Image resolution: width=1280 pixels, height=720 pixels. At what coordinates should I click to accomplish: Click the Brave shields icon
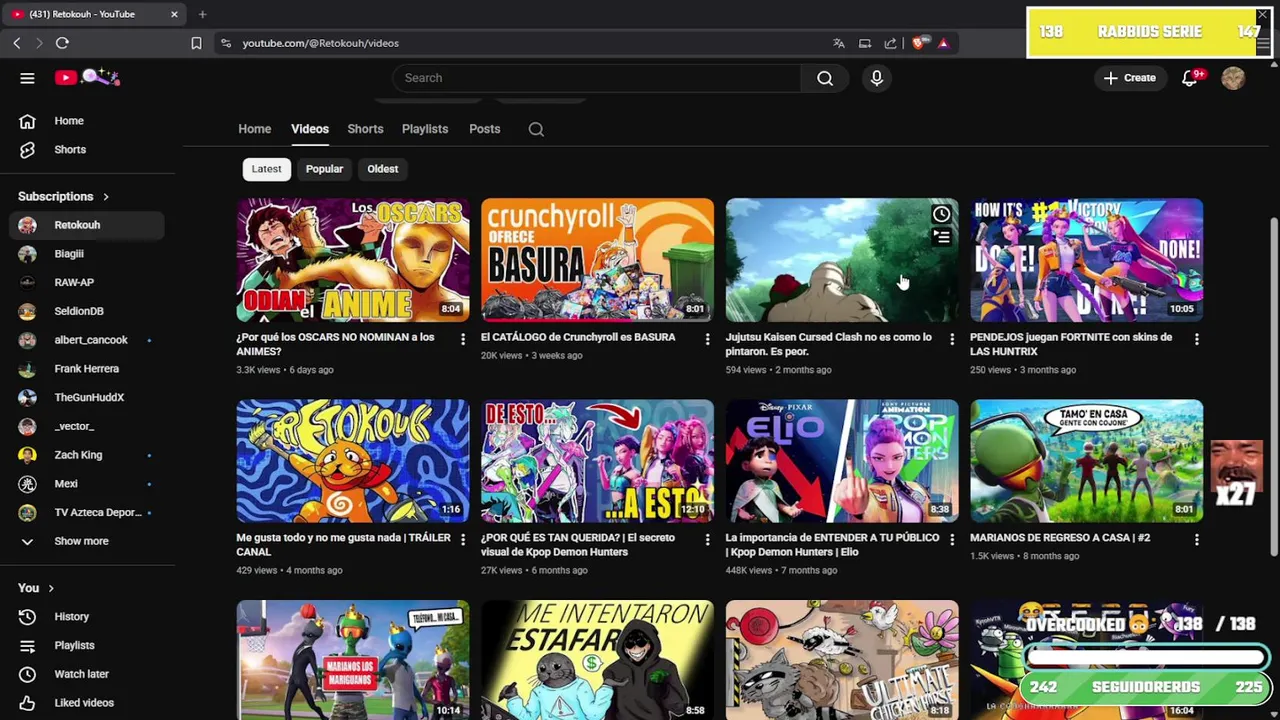(918, 43)
